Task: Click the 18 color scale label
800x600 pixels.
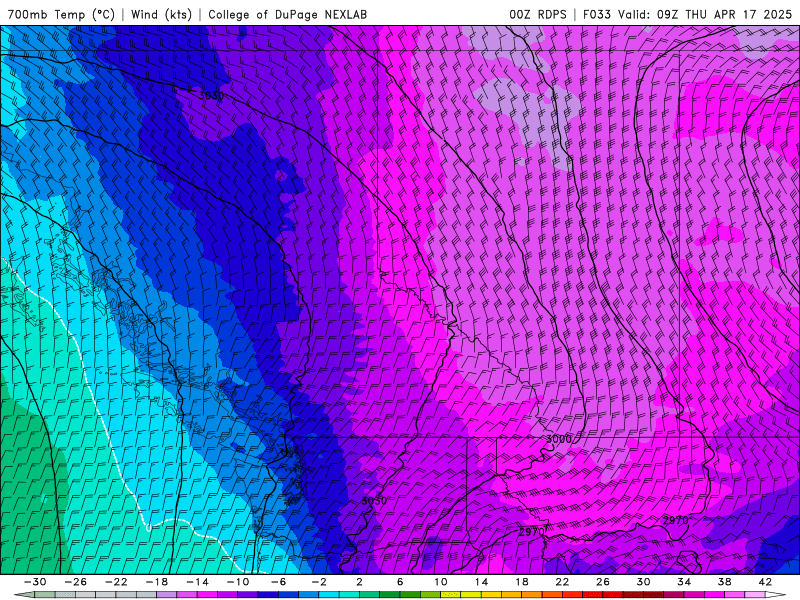Action: [x=521, y=582]
